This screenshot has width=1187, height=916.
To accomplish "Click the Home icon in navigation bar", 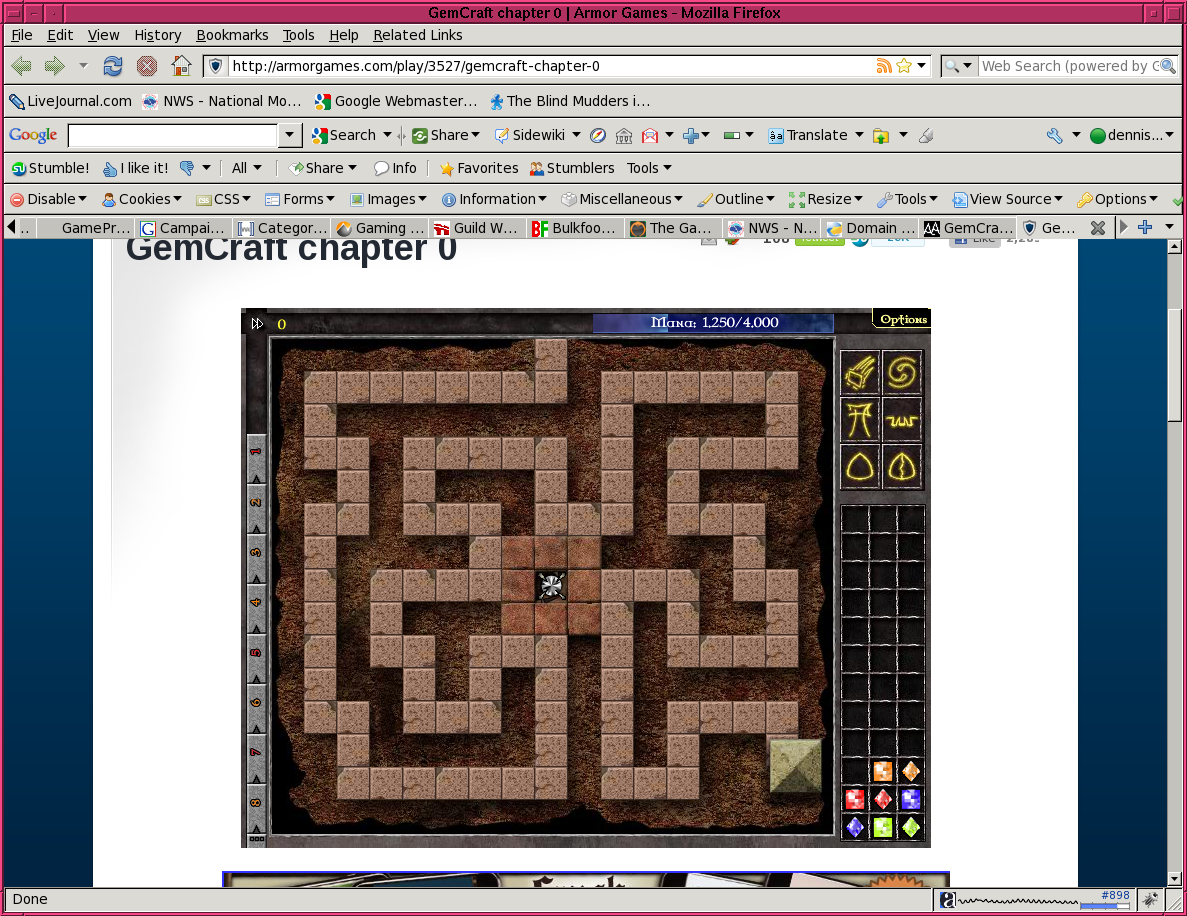I will [x=181, y=66].
